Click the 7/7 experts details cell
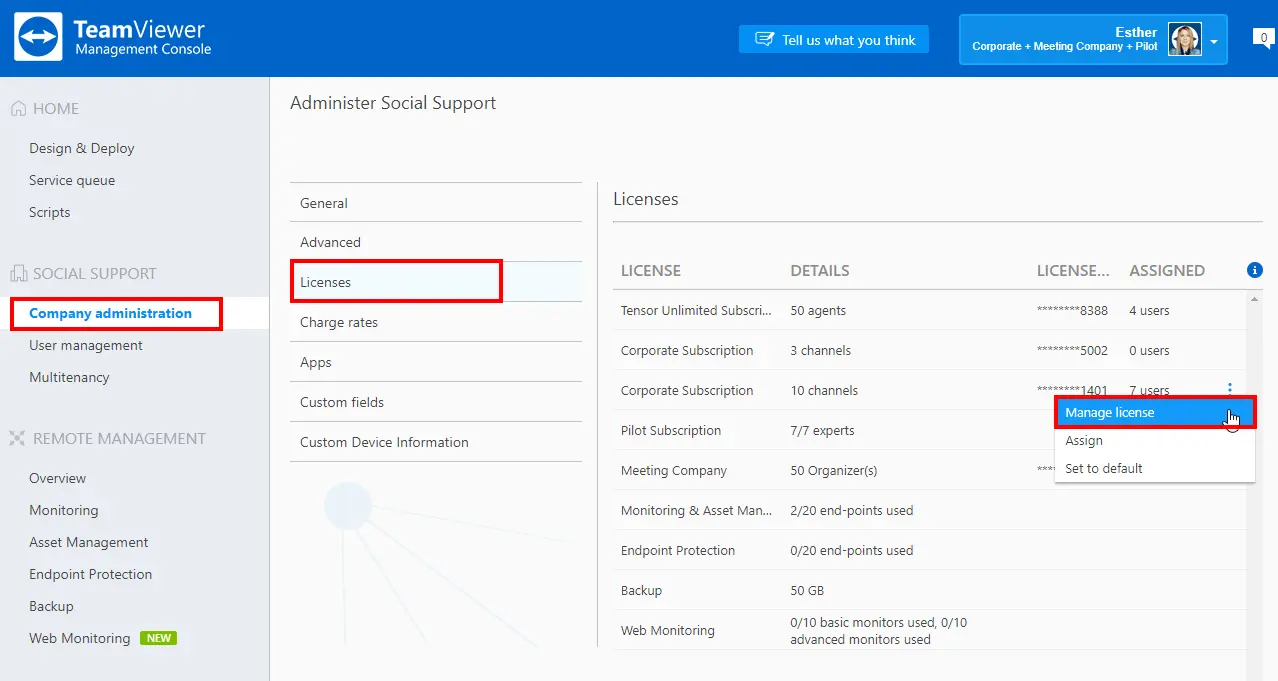 [x=822, y=430]
